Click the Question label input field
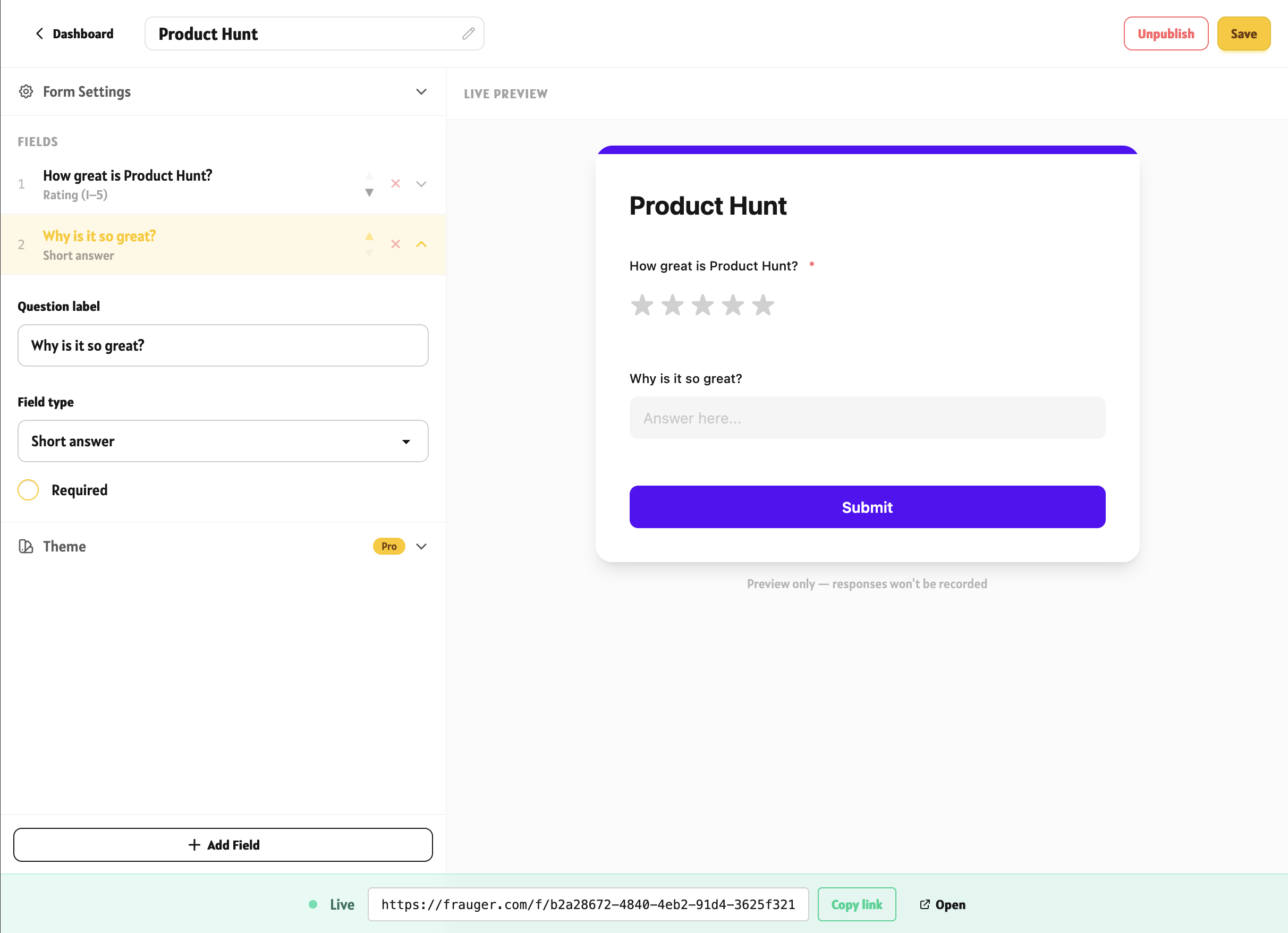Screen dimensions: 1288x933 (223, 345)
